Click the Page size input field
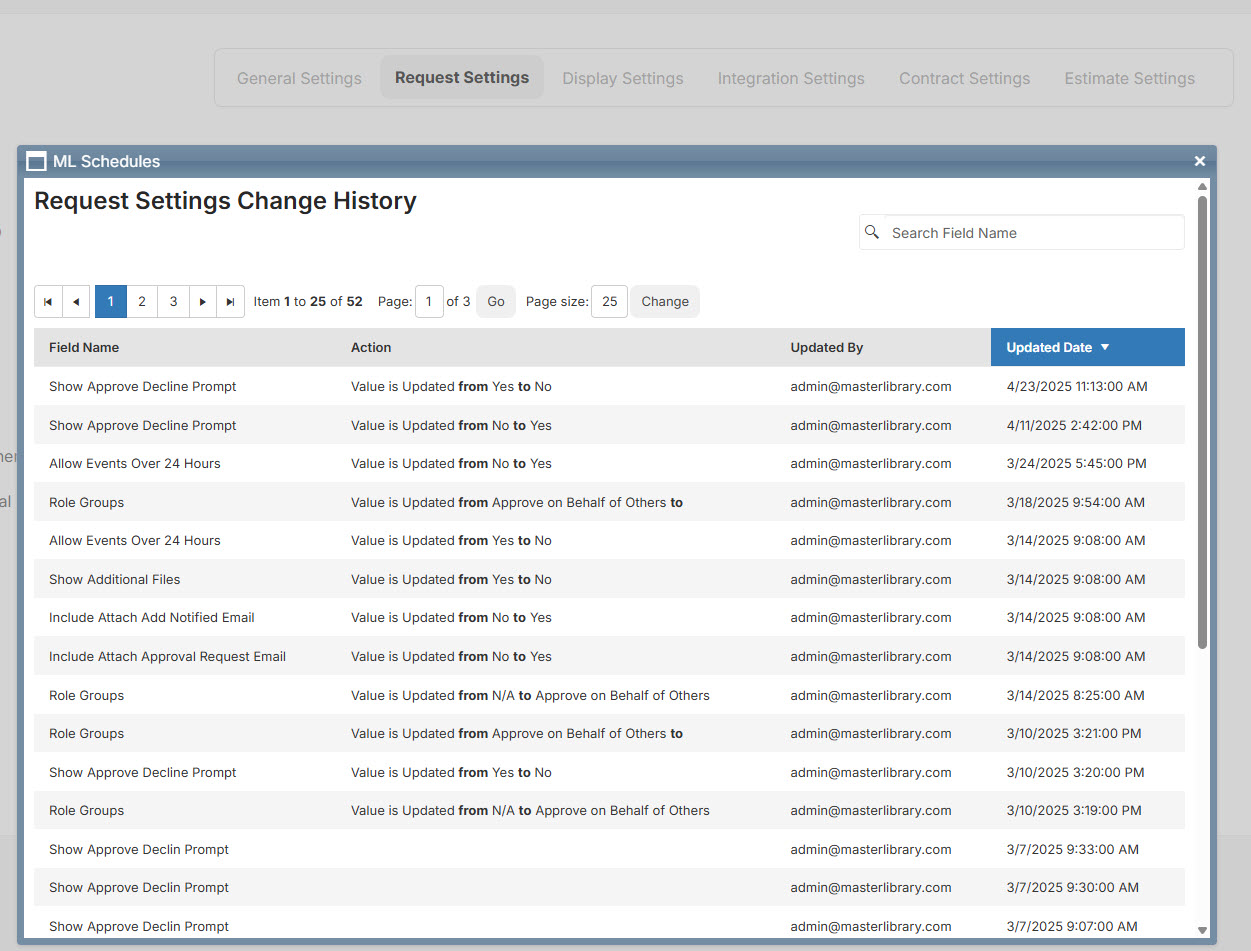1251x951 pixels. pyautogui.click(x=609, y=302)
